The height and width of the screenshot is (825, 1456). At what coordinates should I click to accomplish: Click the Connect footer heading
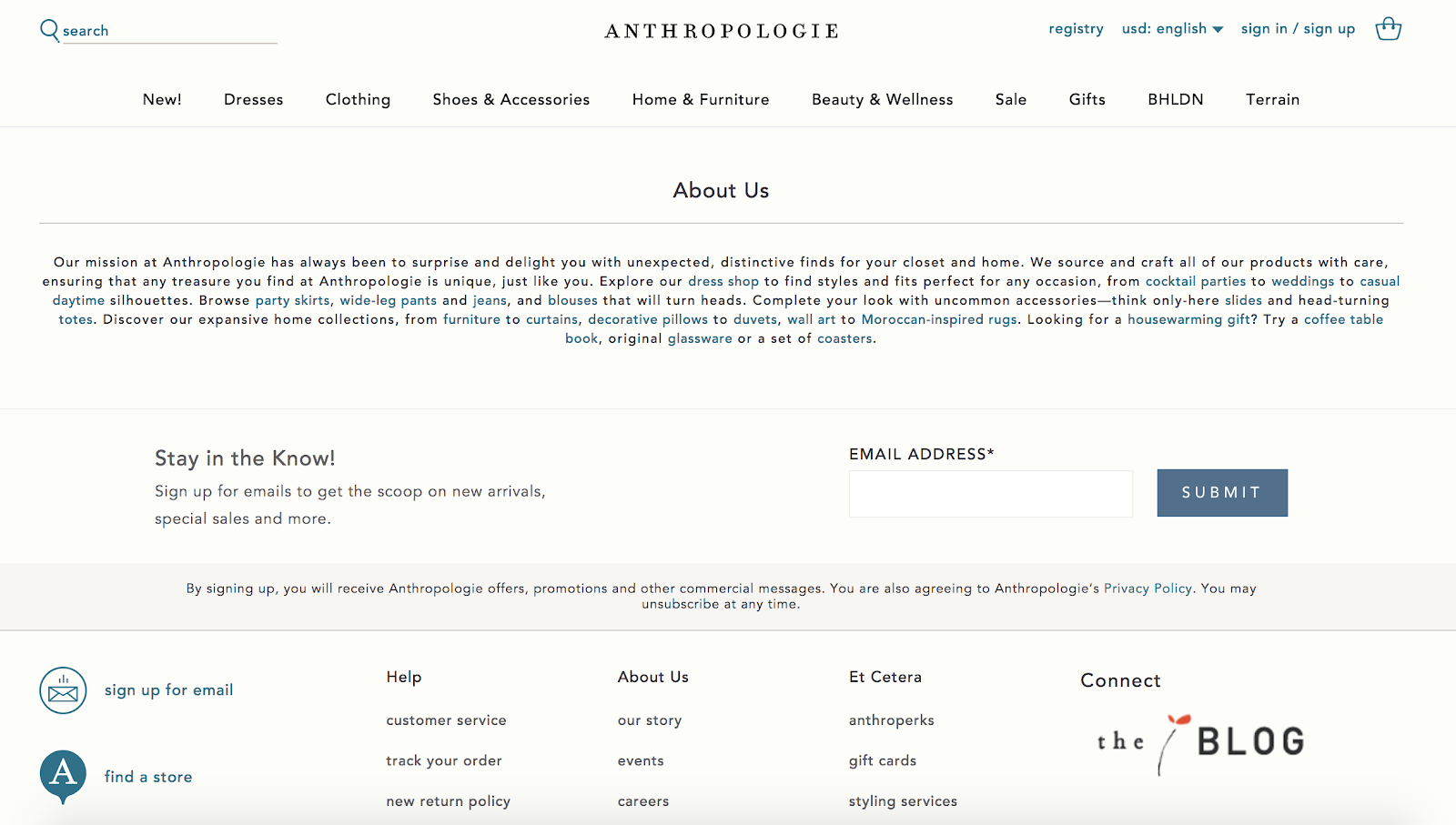click(x=1120, y=680)
